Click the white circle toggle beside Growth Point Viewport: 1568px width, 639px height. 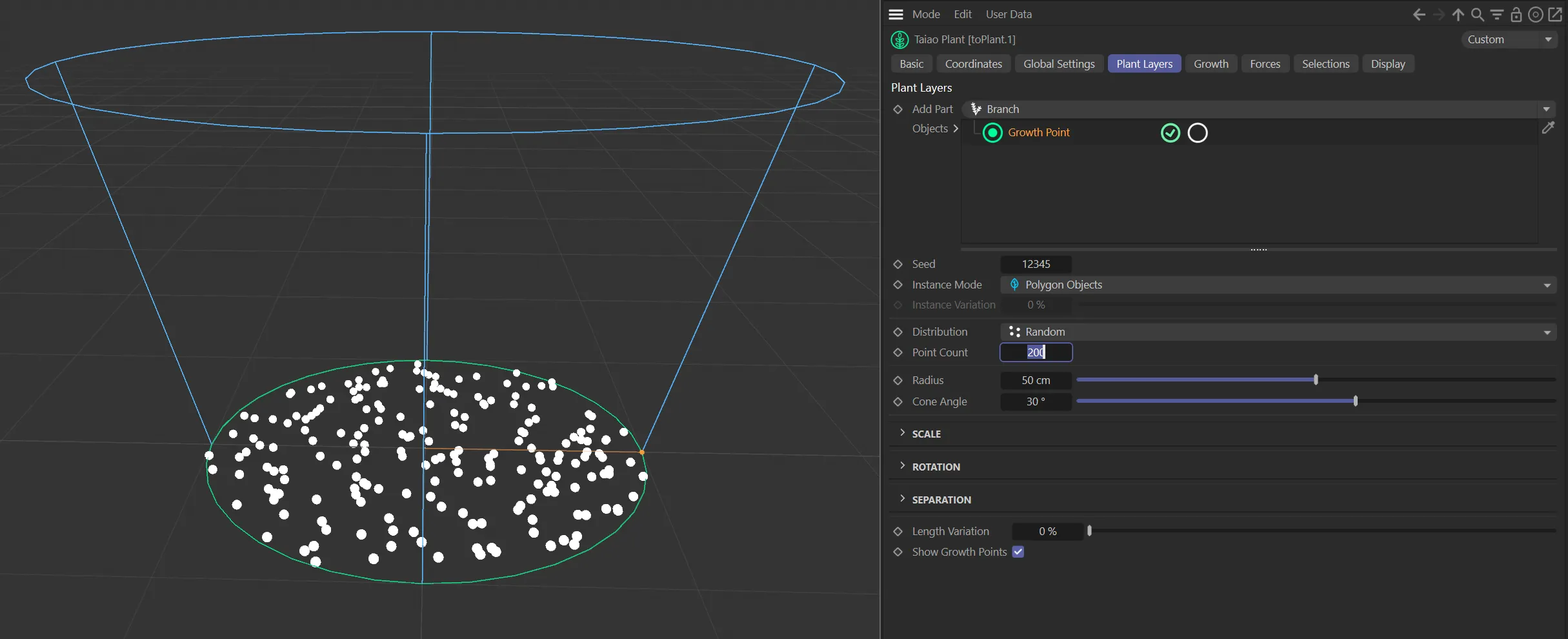pos(1198,133)
